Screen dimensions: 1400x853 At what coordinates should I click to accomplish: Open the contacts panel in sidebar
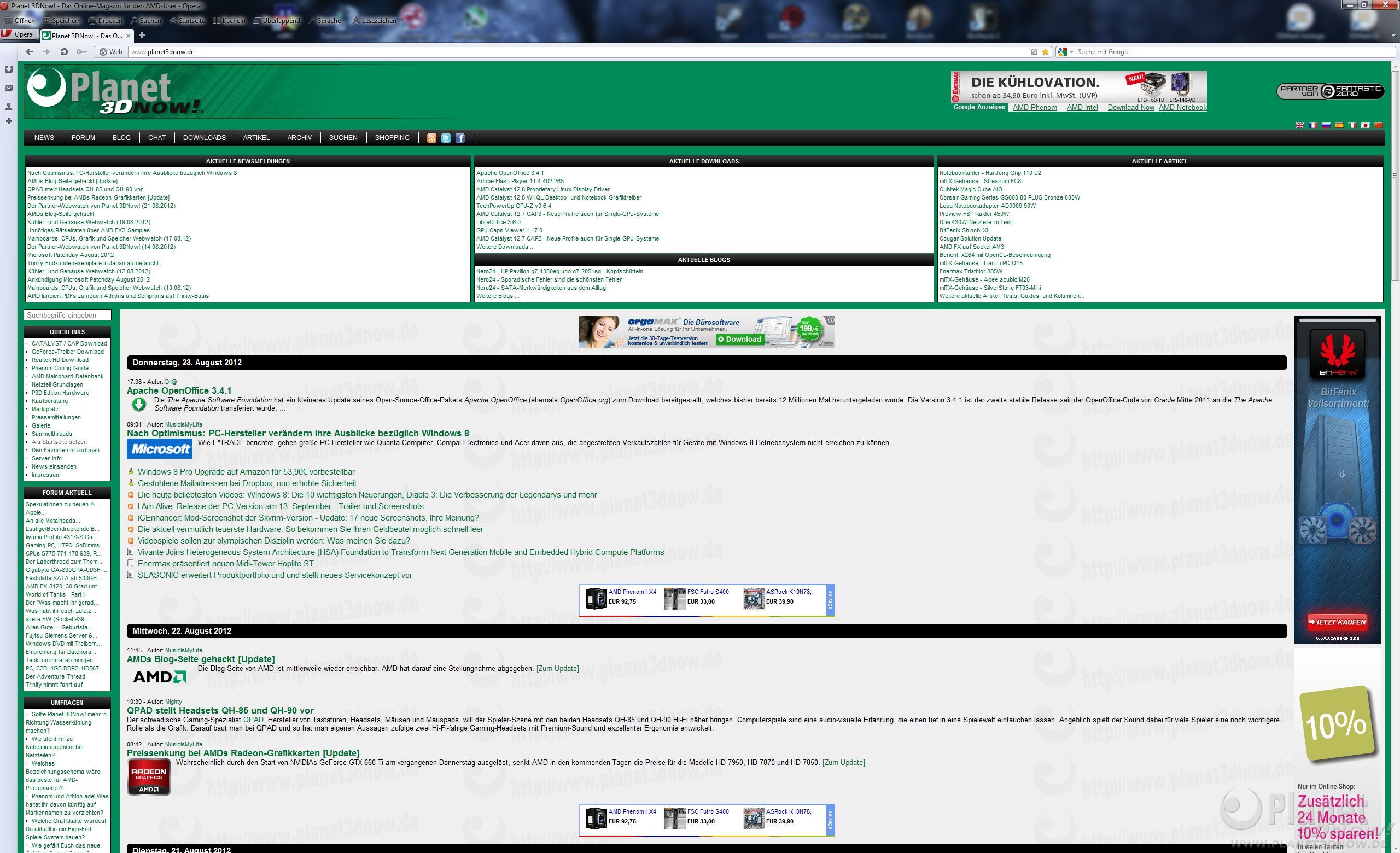pos(9,106)
